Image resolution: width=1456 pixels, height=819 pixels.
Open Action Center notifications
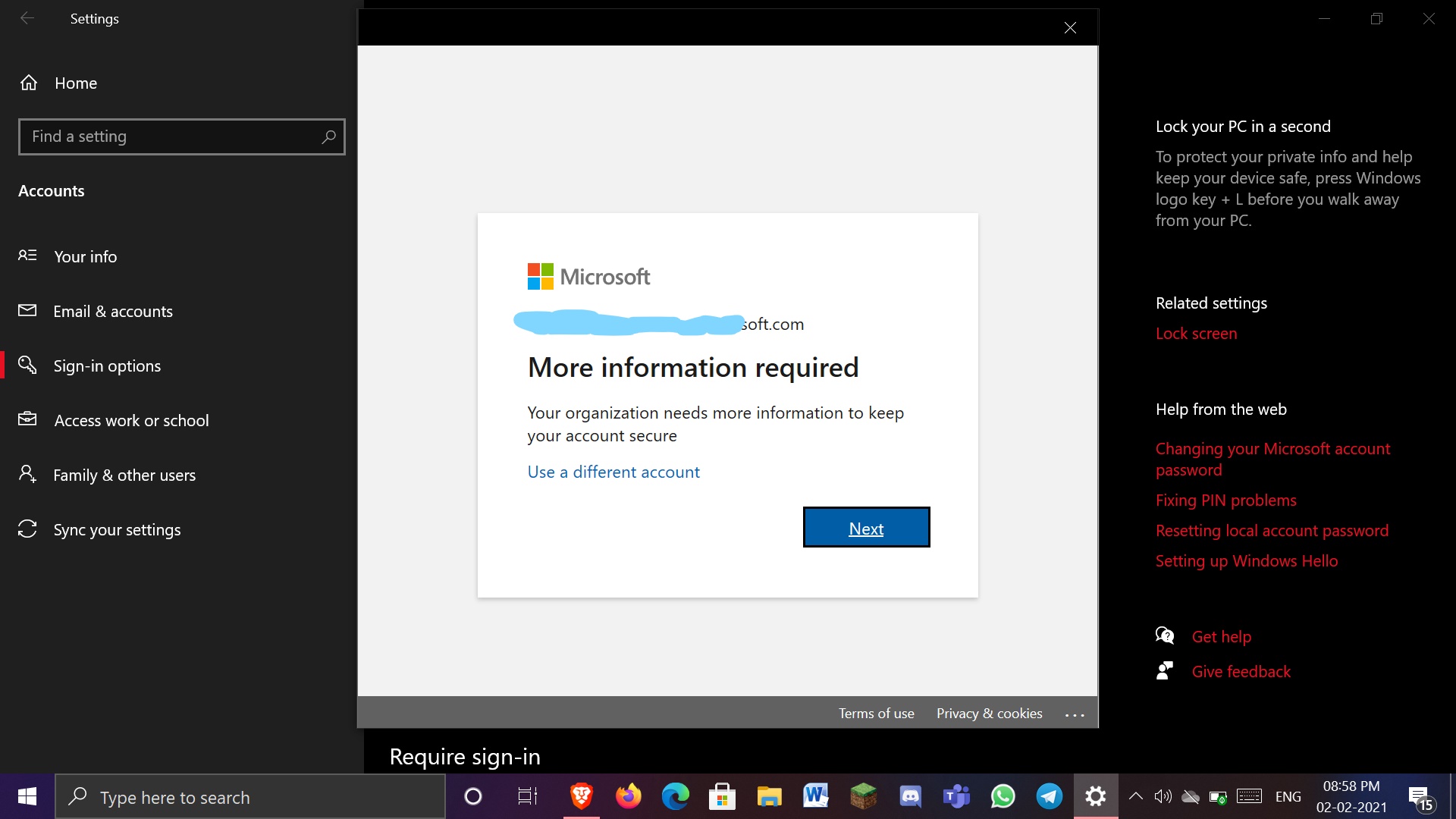point(1421,798)
